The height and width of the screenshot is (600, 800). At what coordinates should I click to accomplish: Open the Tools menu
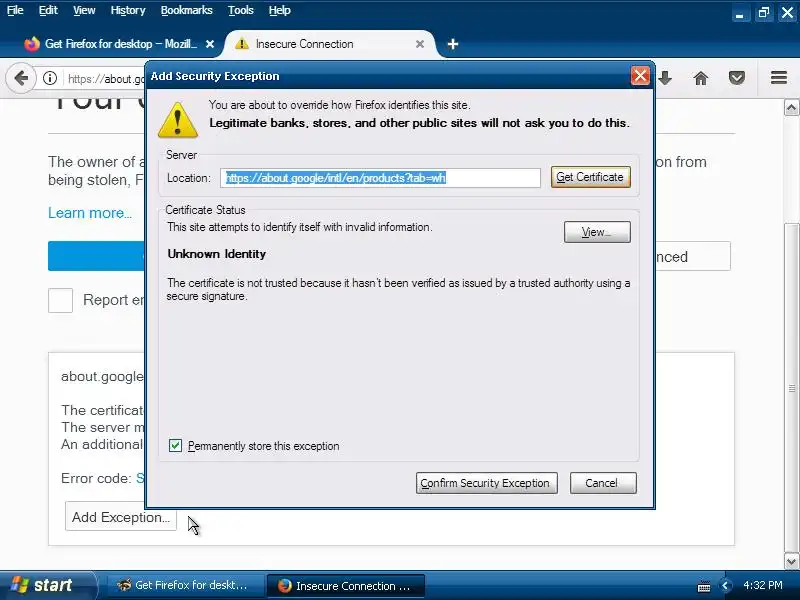[x=240, y=10]
